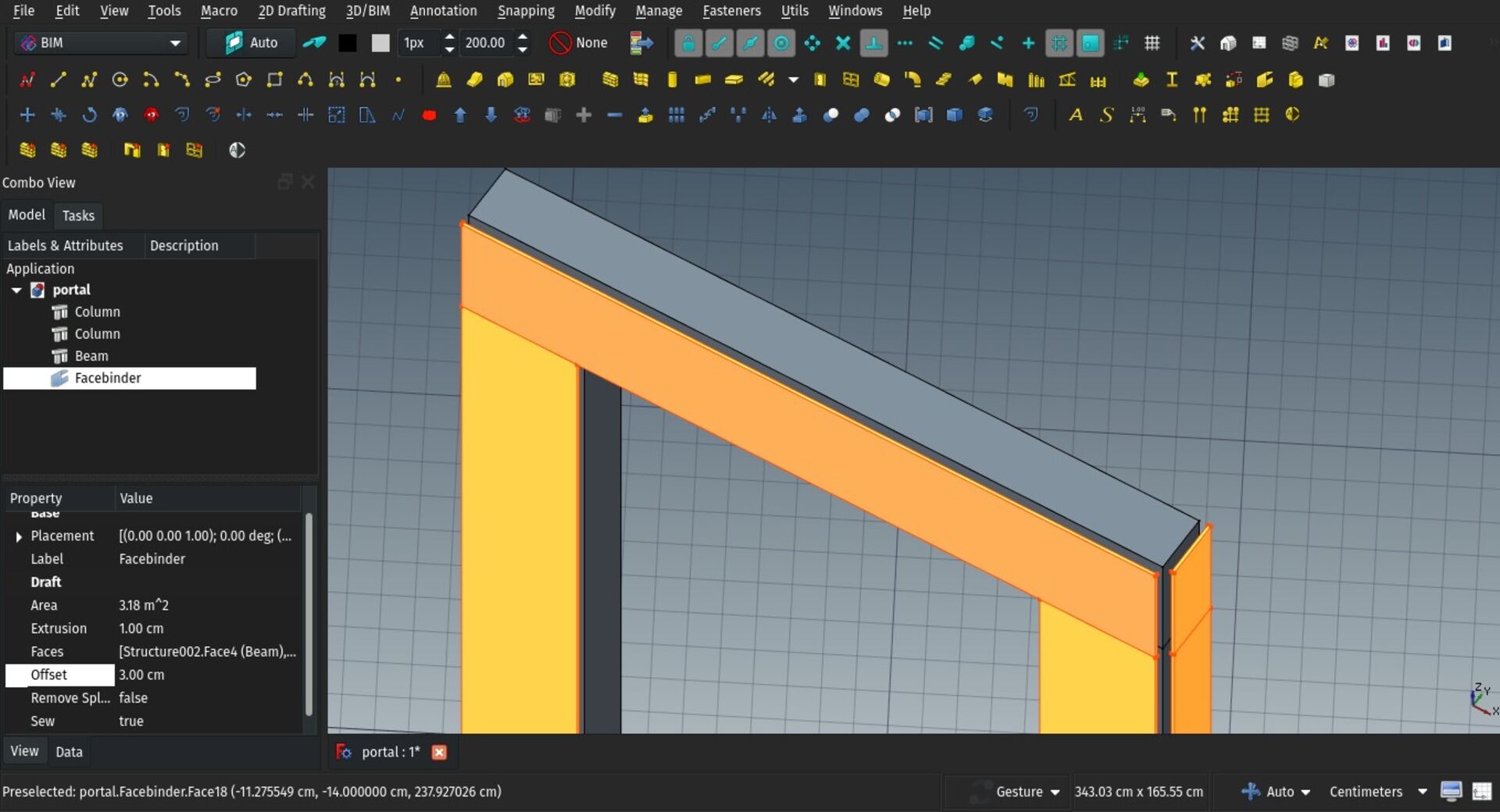Click the Window tool icon

(x=851, y=80)
